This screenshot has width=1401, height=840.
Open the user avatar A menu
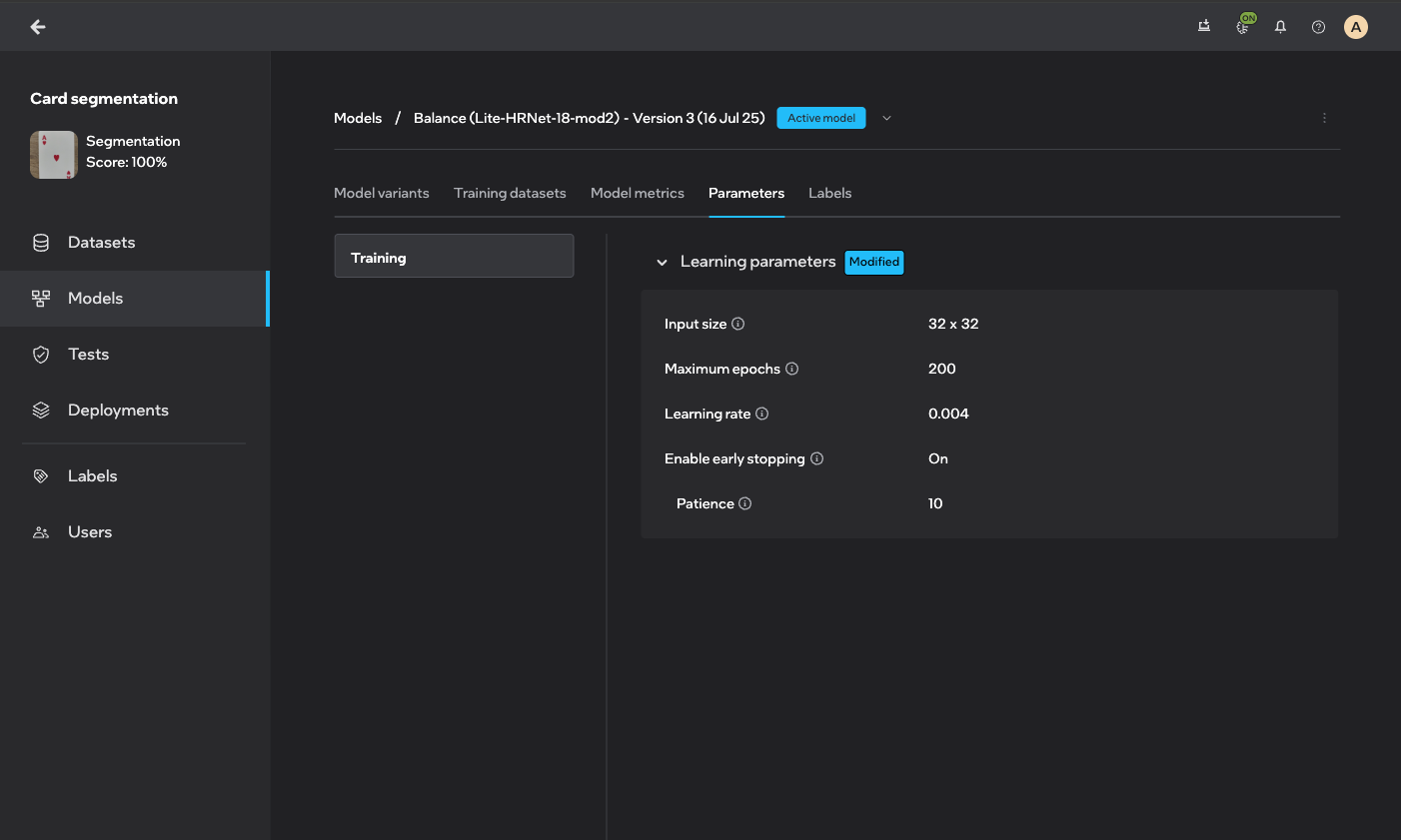tap(1355, 27)
